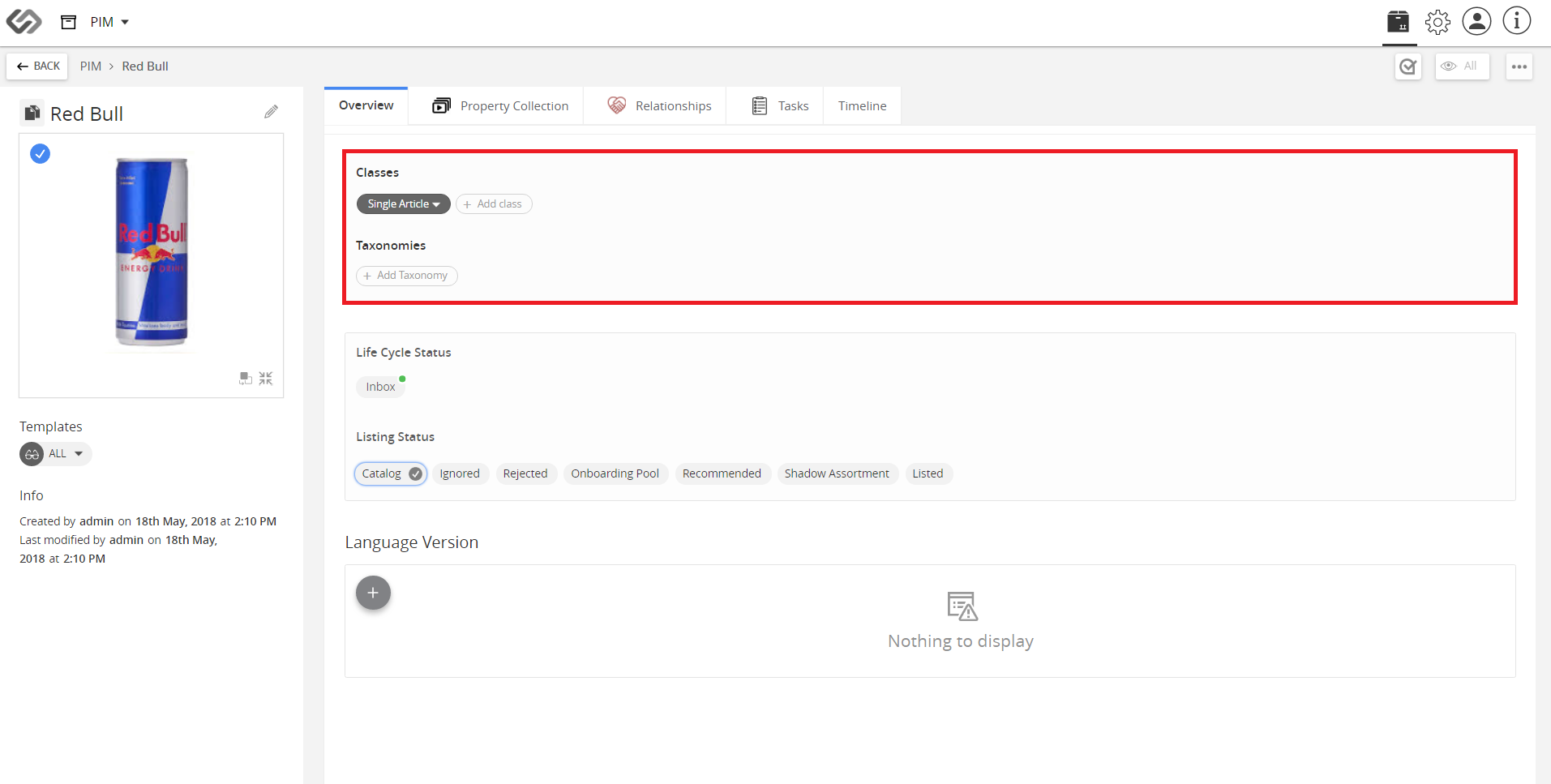This screenshot has width=1551, height=784.
Task: Collapse image with the shrink arrows icon
Action: 266,379
